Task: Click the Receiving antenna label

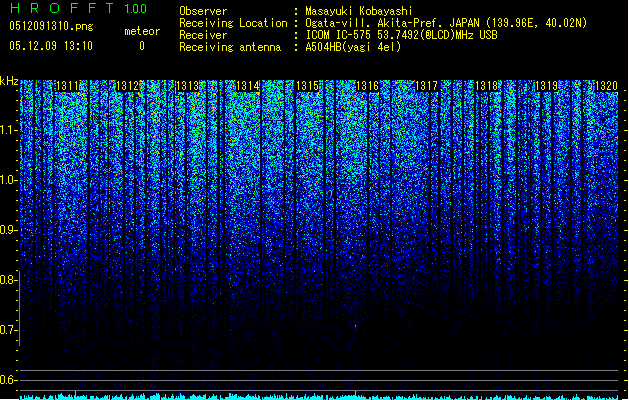Action: [230, 47]
